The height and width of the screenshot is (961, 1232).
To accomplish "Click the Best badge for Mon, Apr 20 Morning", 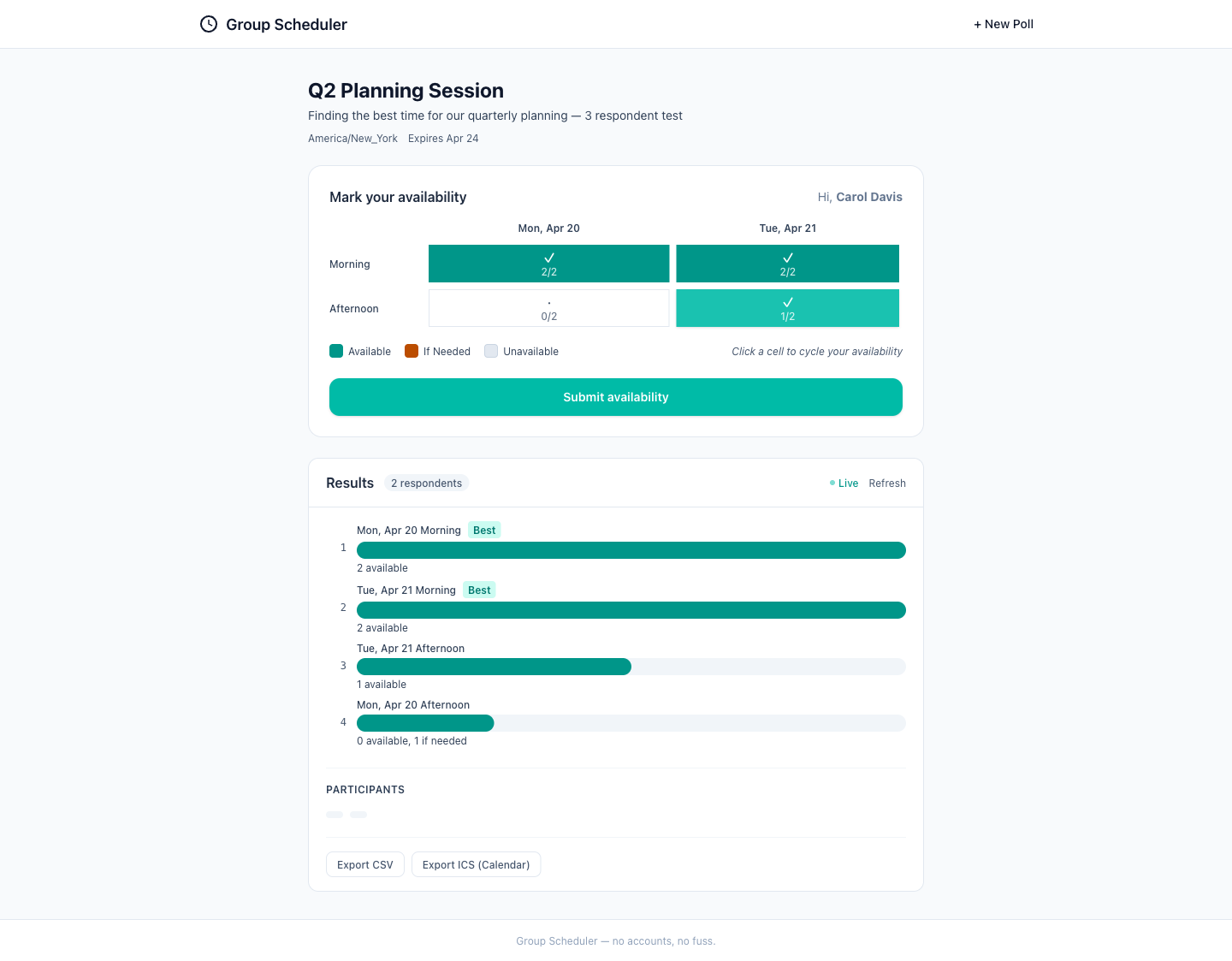I will point(484,531).
